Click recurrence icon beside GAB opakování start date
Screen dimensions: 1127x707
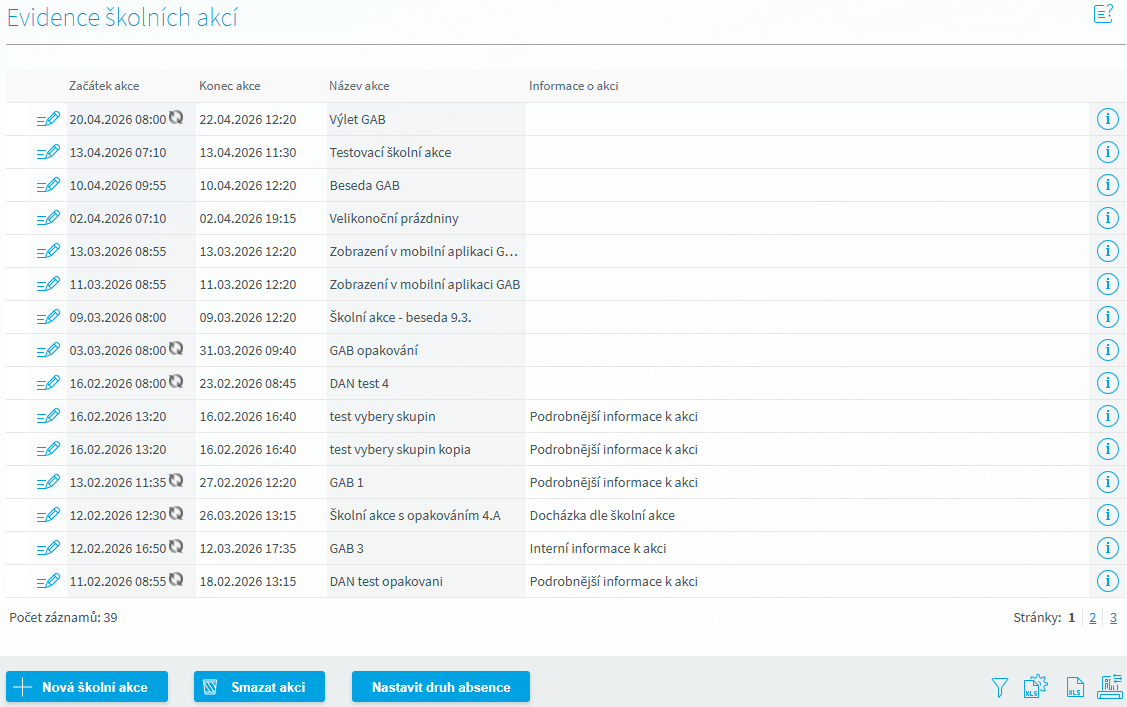(176, 349)
